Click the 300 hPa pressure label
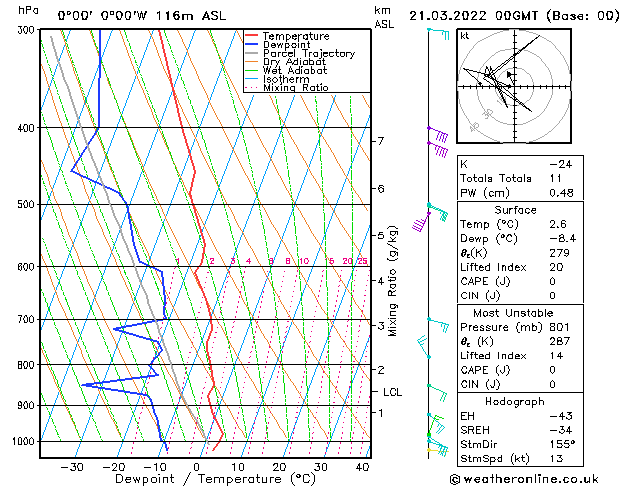This screenshot has width=629, height=486. [x=28, y=30]
